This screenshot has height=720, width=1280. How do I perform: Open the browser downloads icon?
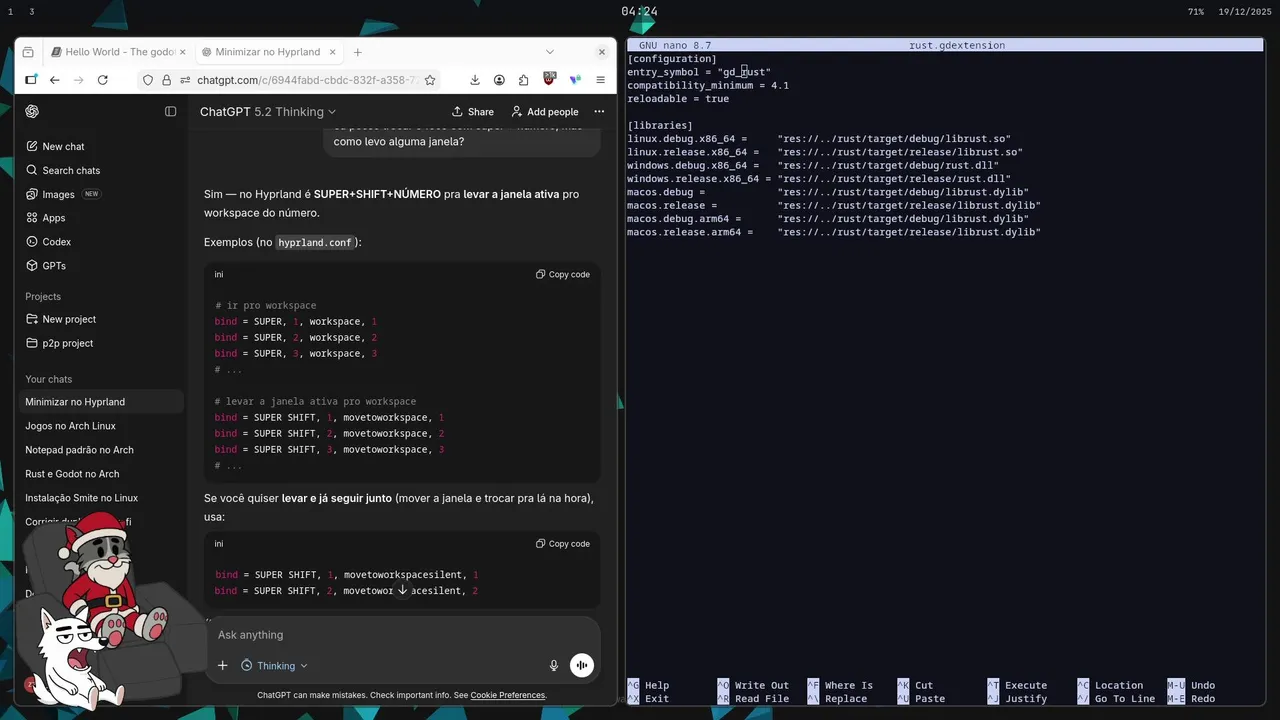[474, 80]
